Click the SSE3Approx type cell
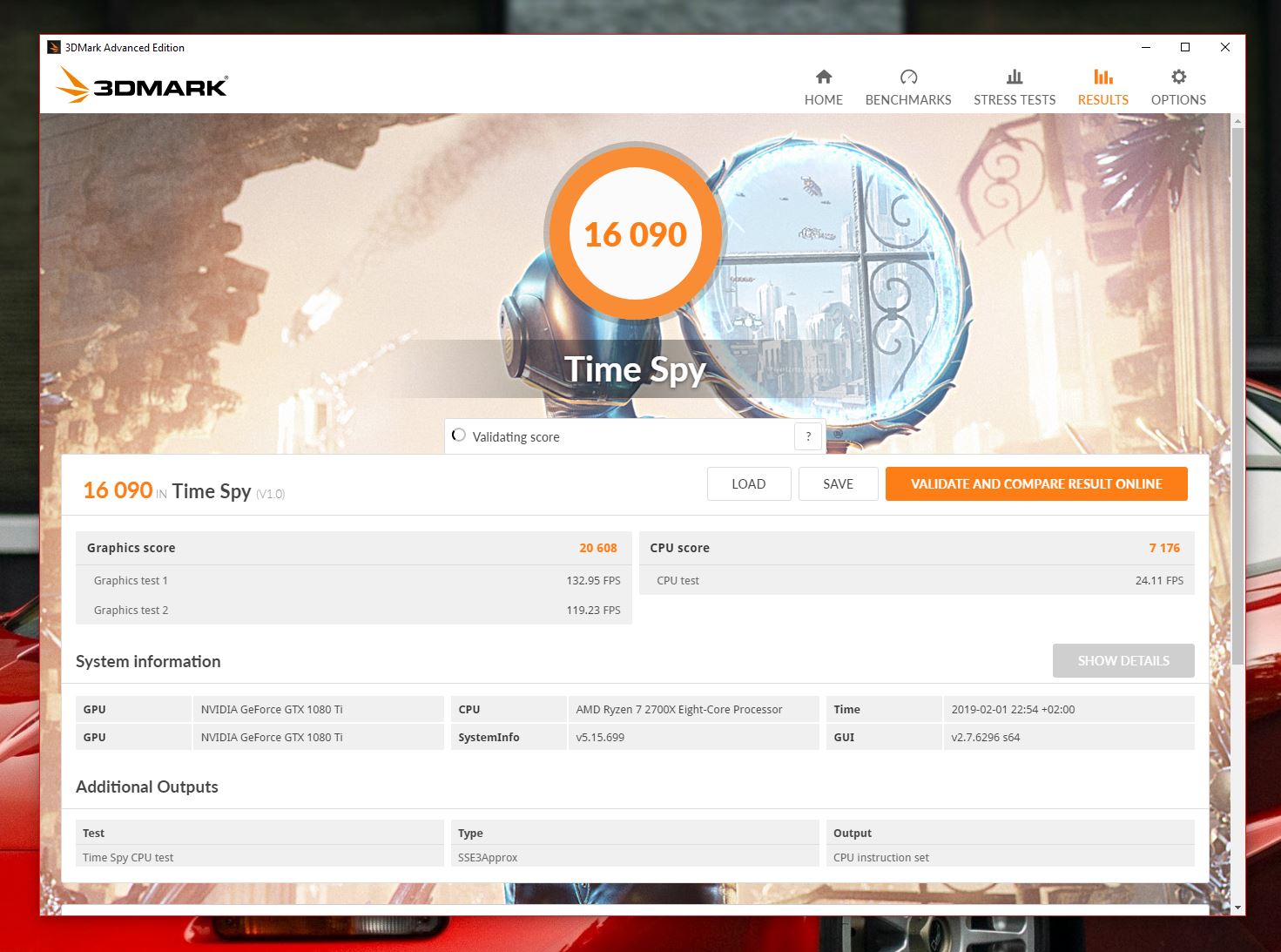The width and height of the screenshot is (1281, 952). [635, 857]
